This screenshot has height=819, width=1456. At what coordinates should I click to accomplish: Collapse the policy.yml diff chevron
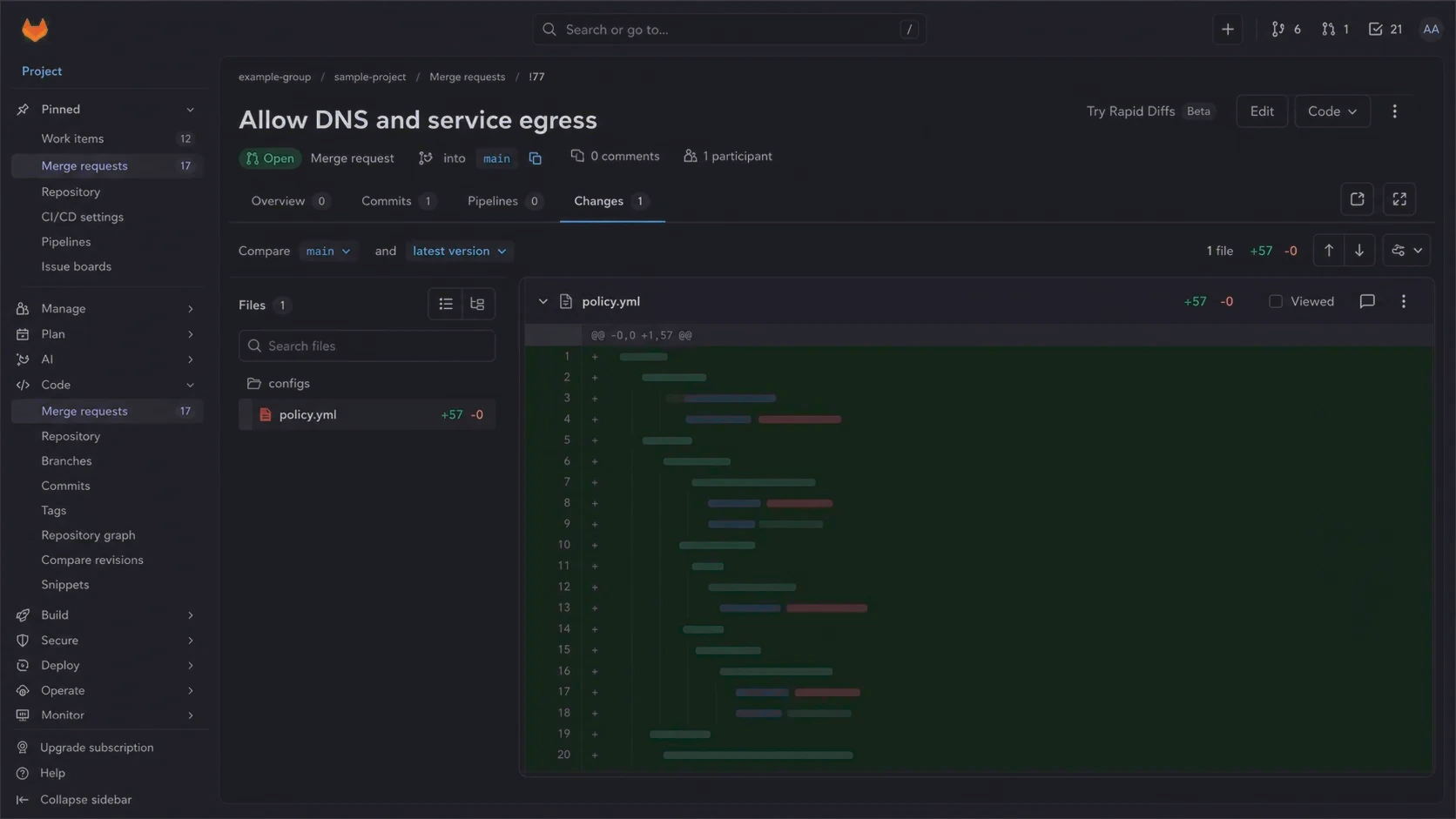pyautogui.click(x=543, y=301)
